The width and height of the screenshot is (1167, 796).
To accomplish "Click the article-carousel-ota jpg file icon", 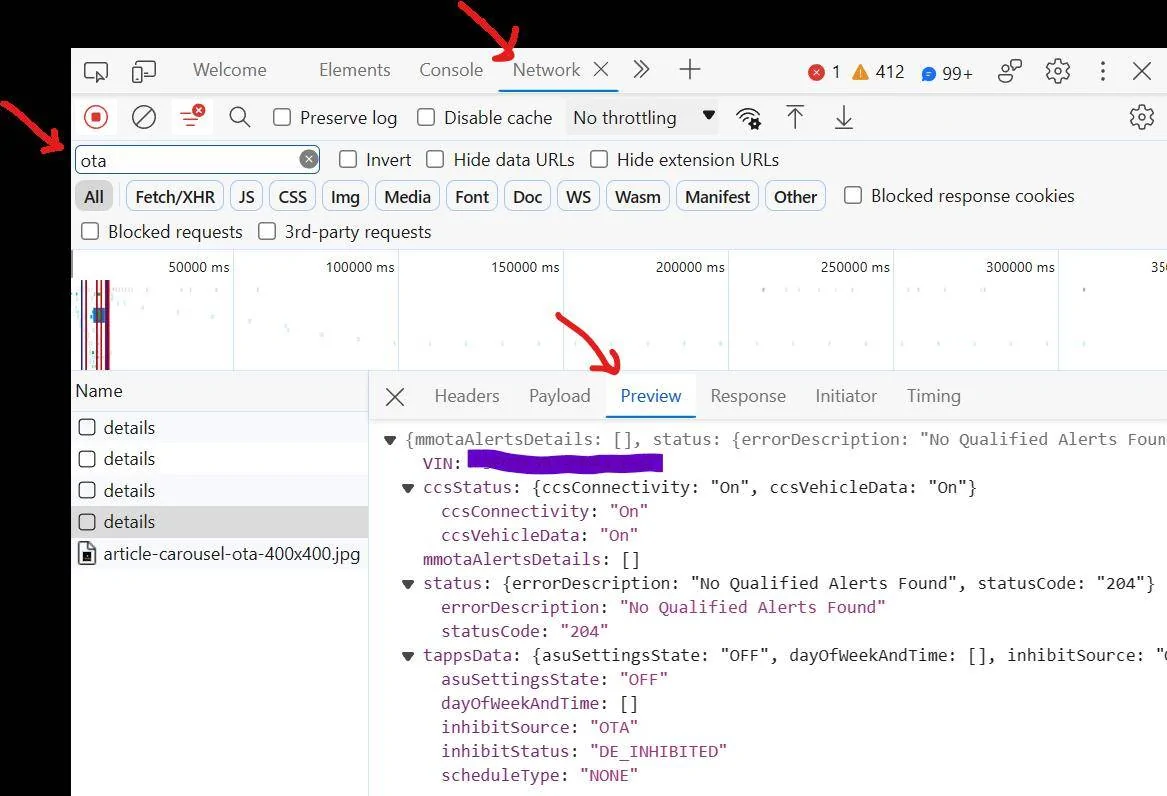I will click(87, 554).
